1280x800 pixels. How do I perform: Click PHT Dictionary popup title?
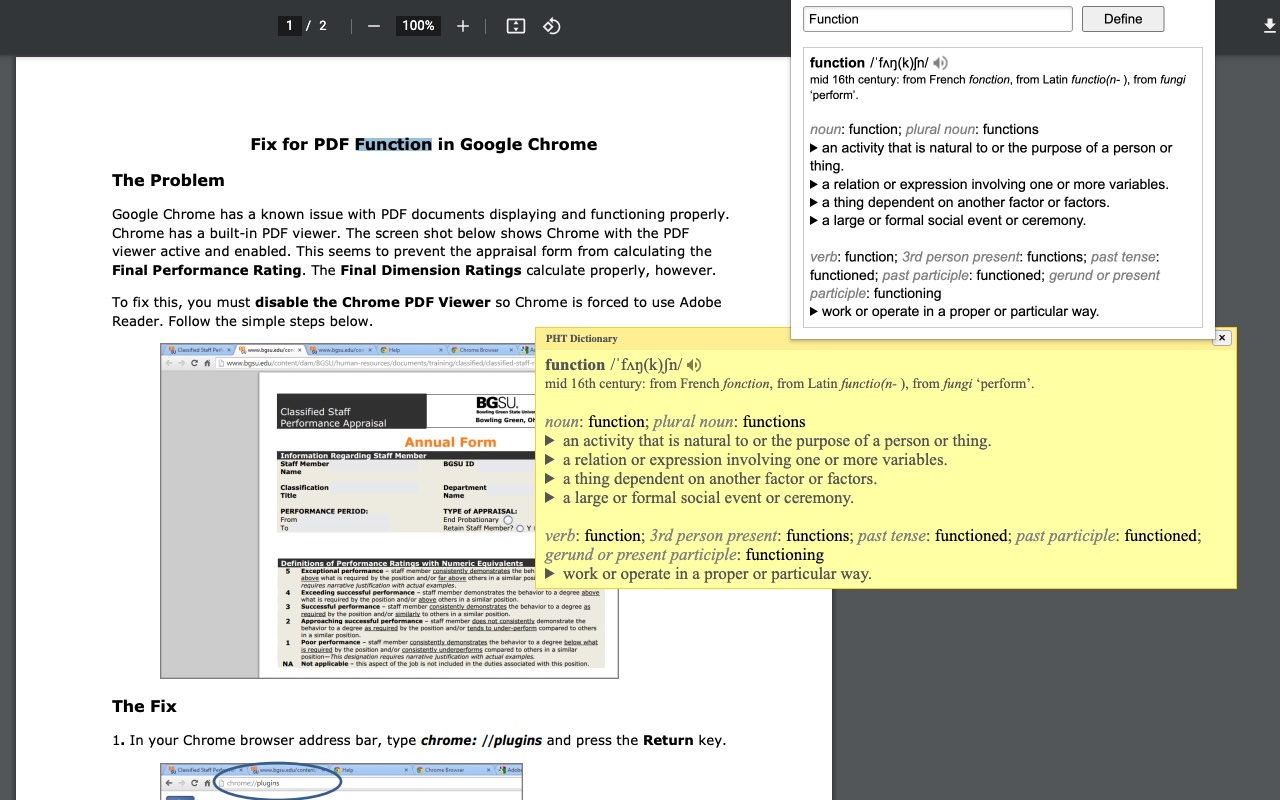[x=582, y=339]
